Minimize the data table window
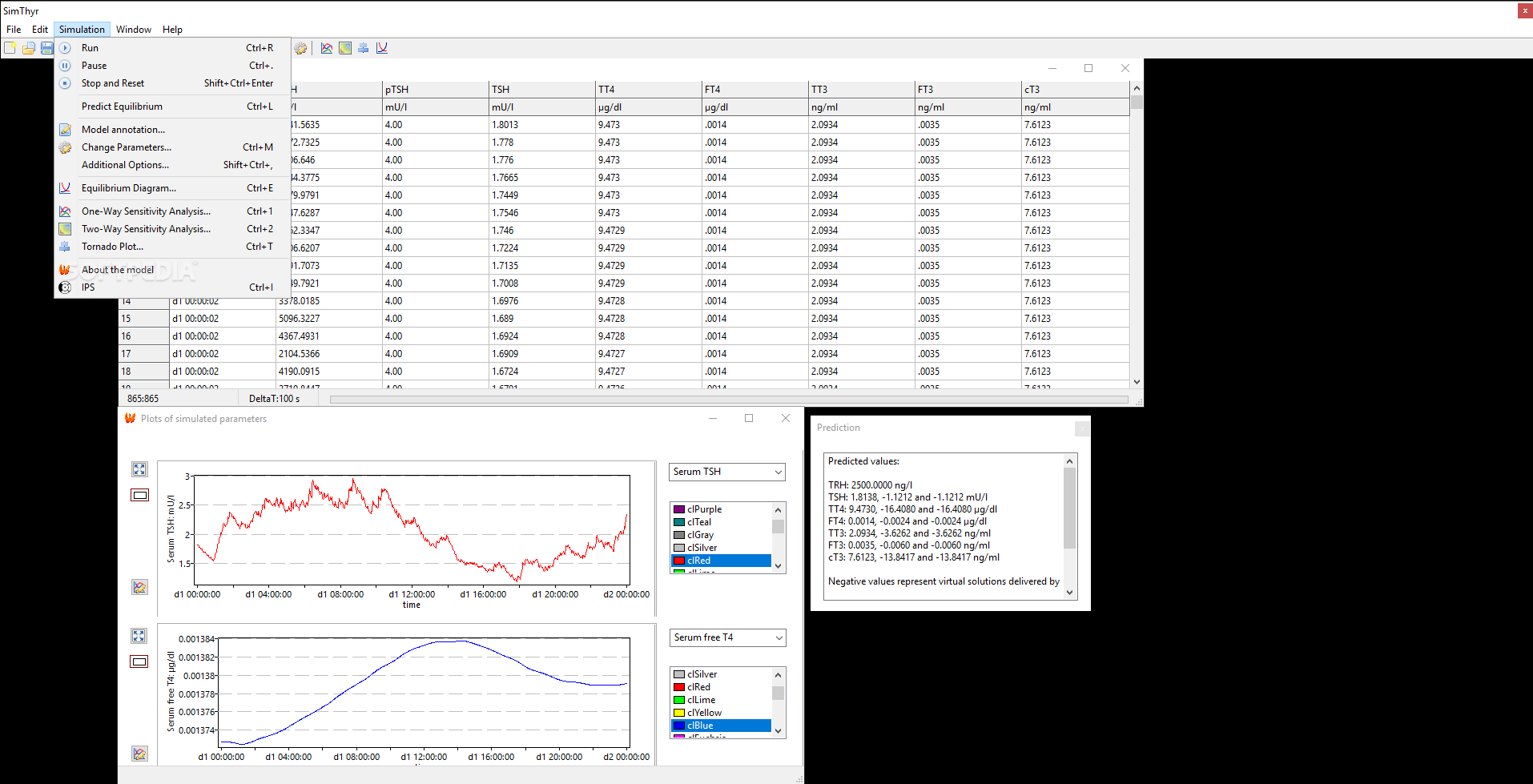The image size is (1533, 784). (1052, 68)
